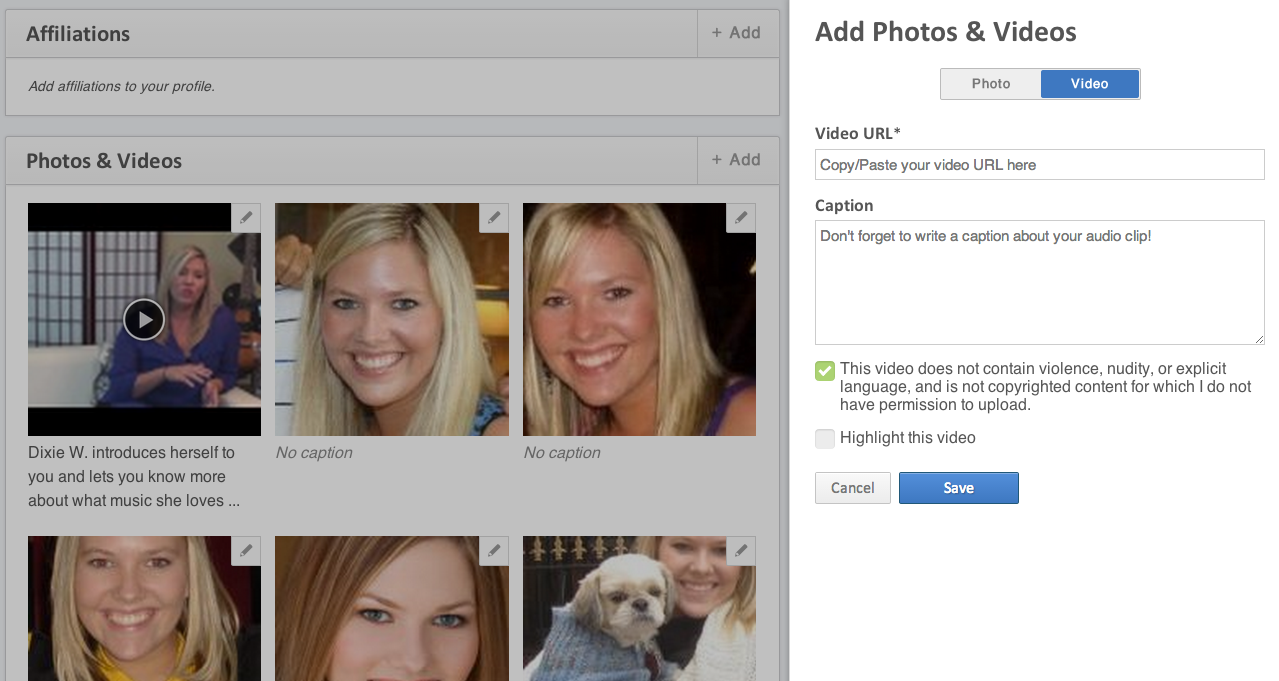Click the 'Add Photos & Videos' panel title
The image size is (1279, 681).
[x=946, y=32]
